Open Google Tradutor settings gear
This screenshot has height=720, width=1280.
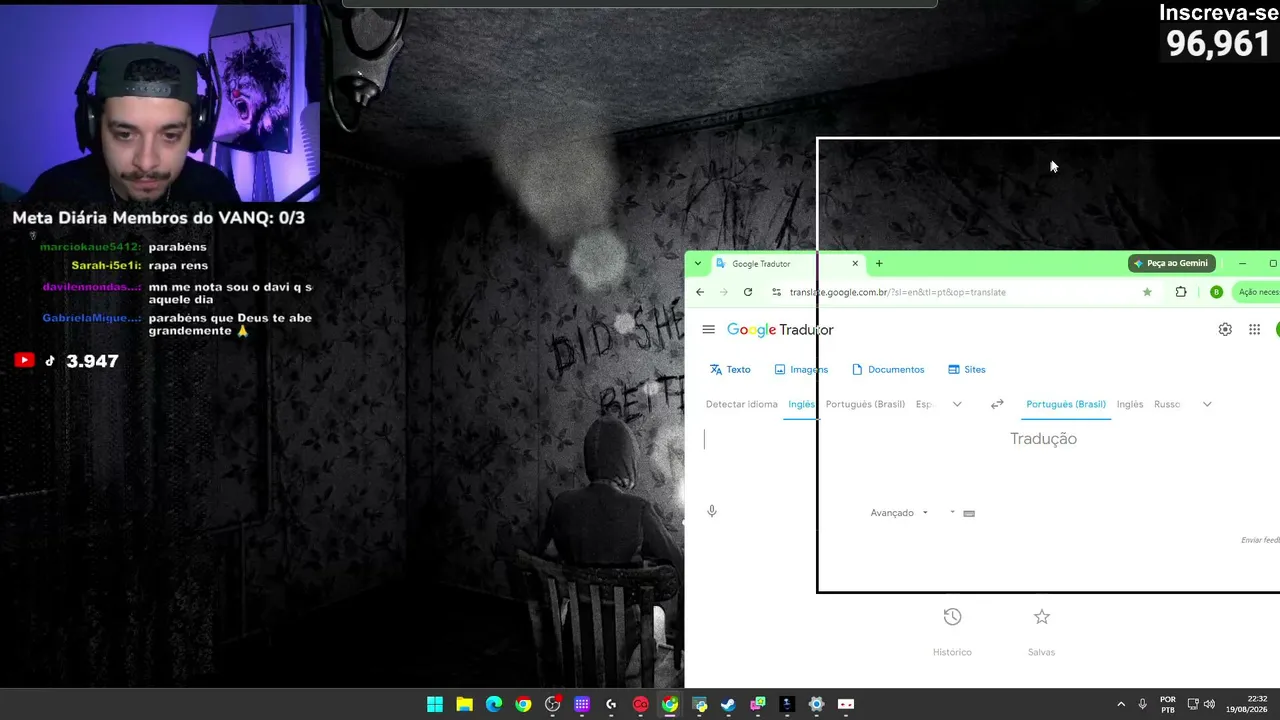[1225, 330]
